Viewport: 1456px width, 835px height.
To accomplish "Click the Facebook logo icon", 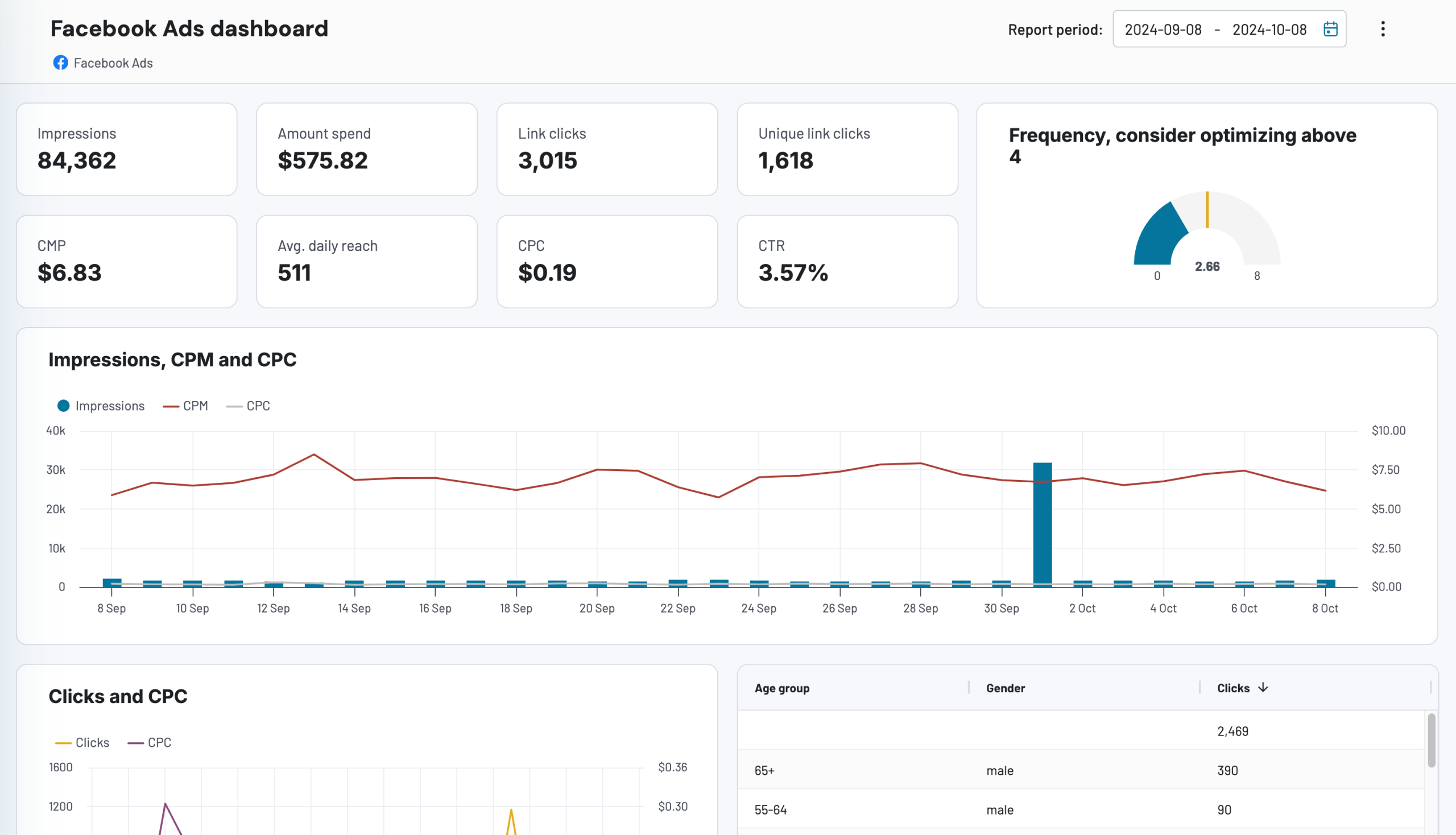I will point(60,63).
